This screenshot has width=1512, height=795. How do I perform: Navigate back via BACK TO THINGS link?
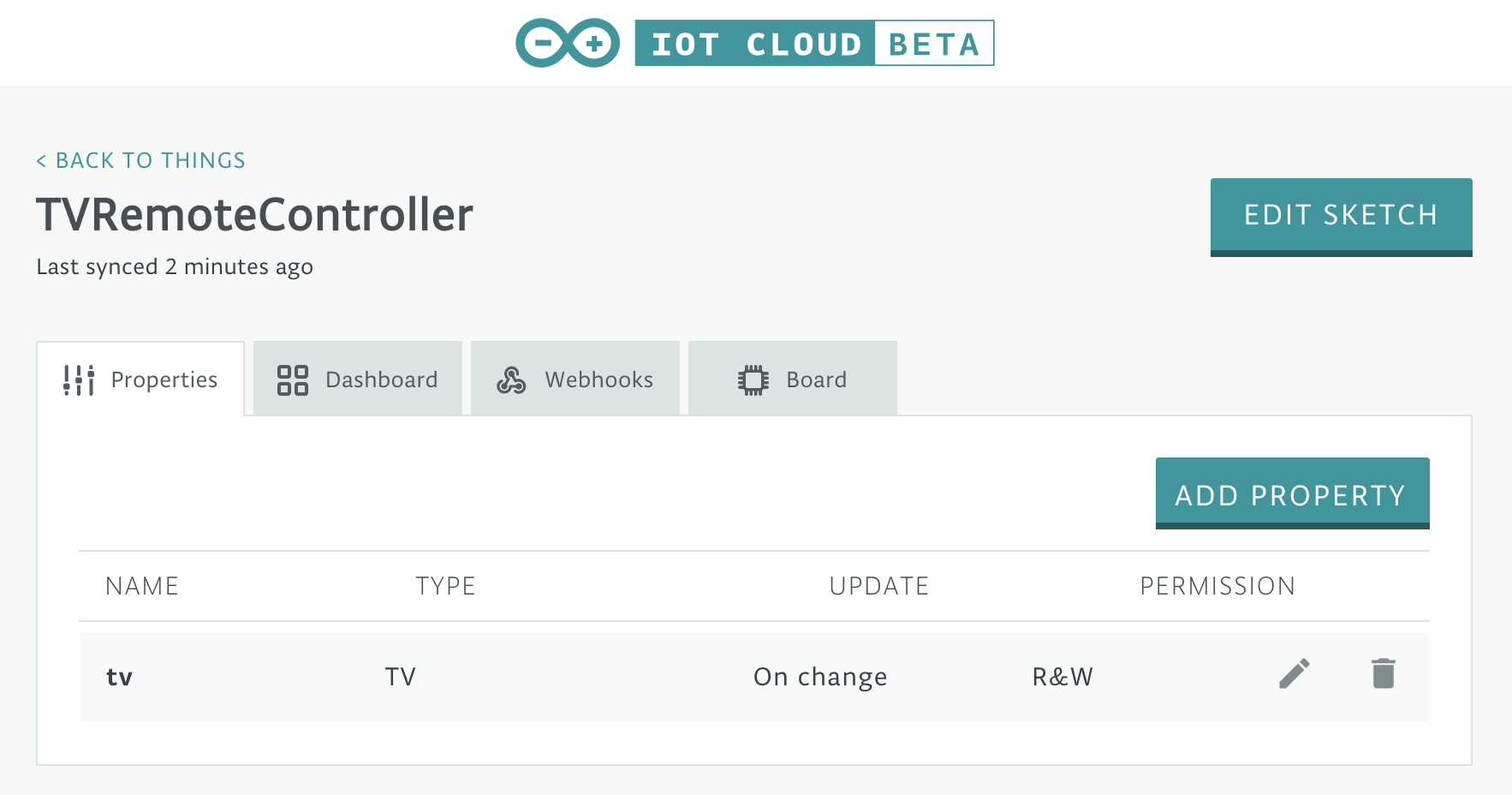(140, 159)
